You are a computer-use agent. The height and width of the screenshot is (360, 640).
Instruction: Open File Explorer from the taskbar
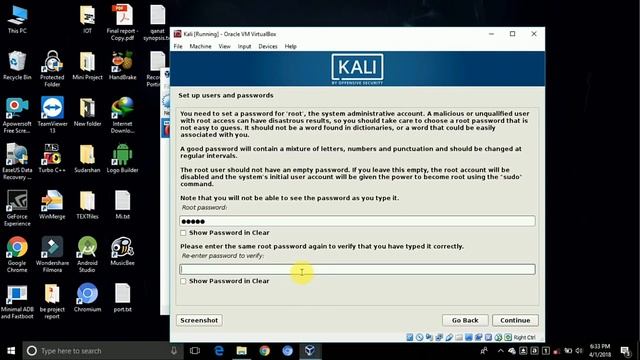(x=242, y=351)
